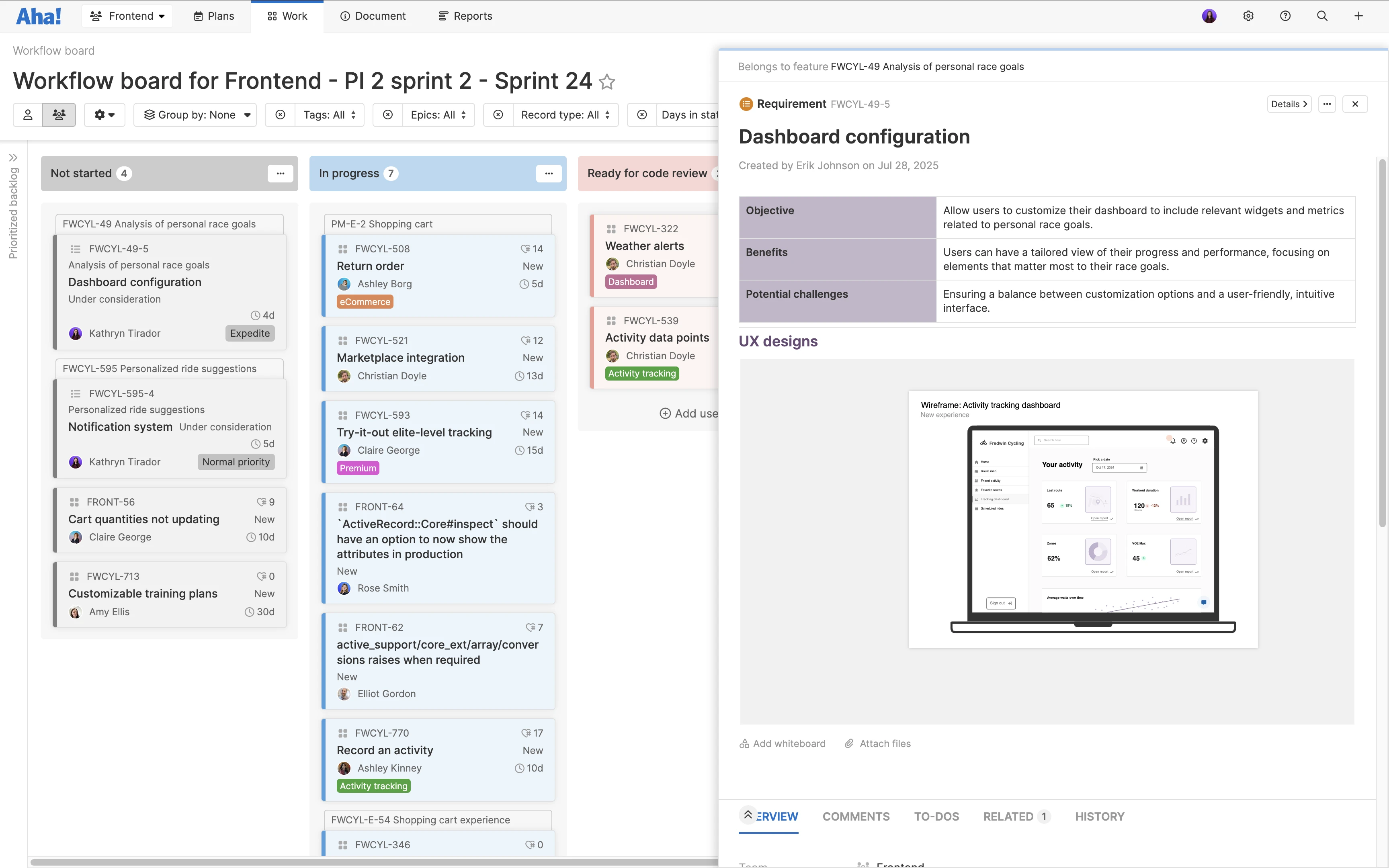Clear the Tags filter circle-x button
Viewport: 1389px width, 868px height.
tap(280, 115)
